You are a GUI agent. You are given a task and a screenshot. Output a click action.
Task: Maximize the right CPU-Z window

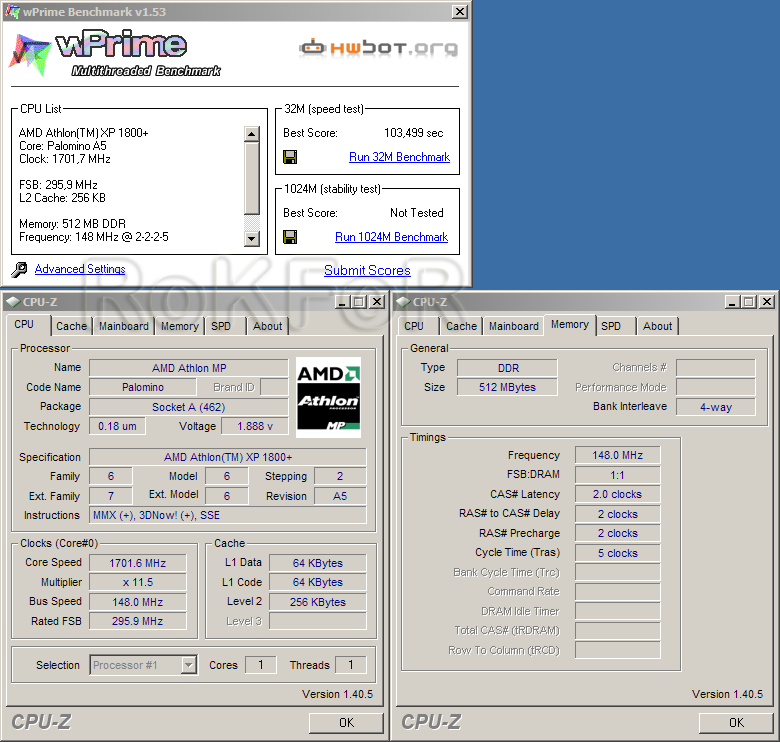pos(749,302)
